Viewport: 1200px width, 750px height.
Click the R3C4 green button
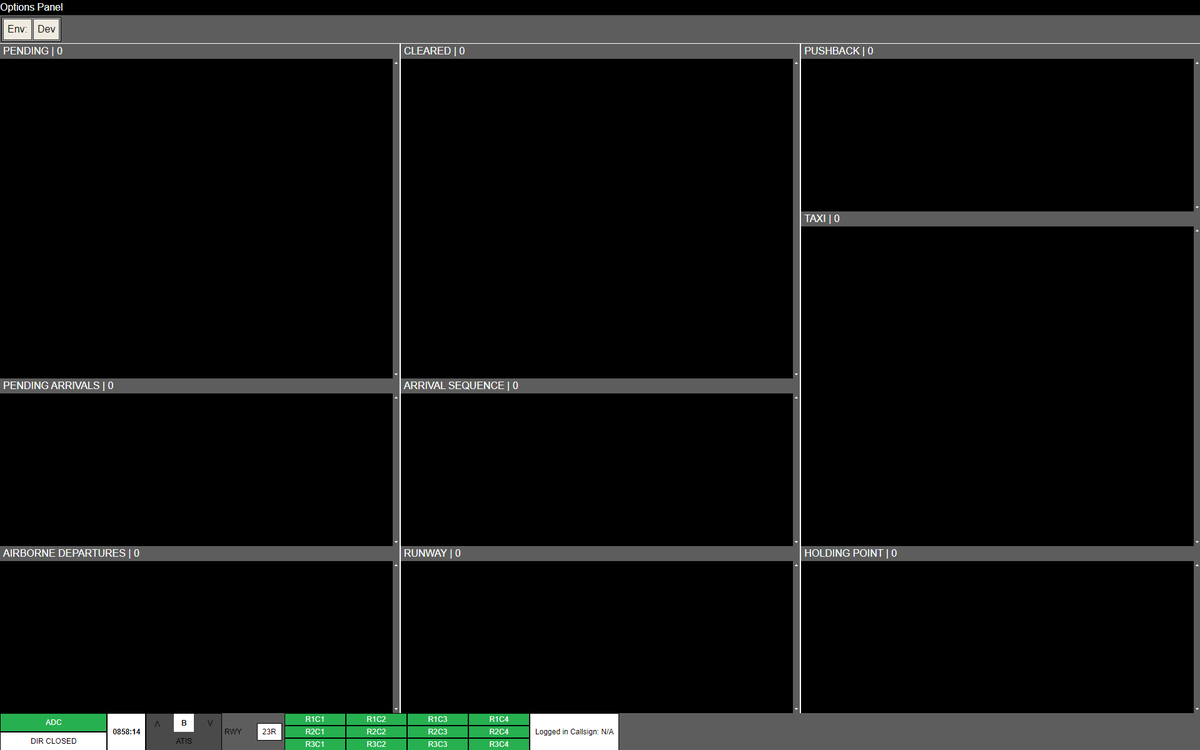pos(498,744)
